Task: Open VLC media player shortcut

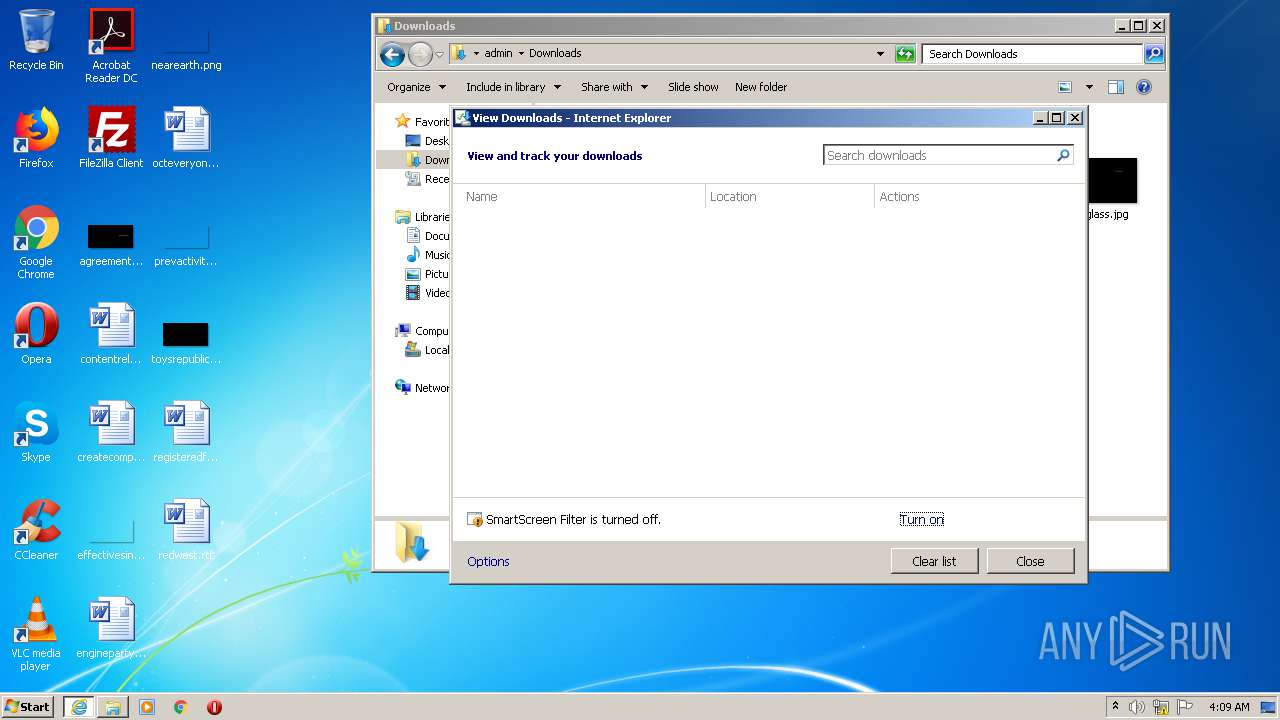Action: (x=36, y=634)
